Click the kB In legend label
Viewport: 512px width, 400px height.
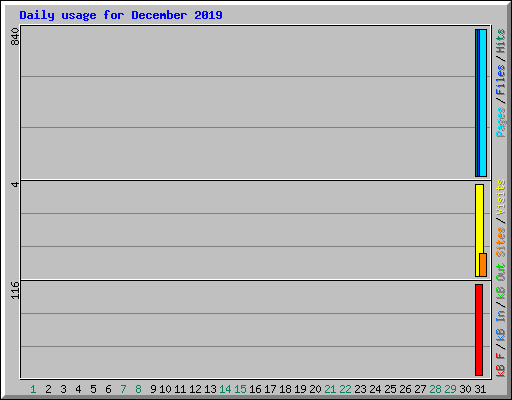501,325
